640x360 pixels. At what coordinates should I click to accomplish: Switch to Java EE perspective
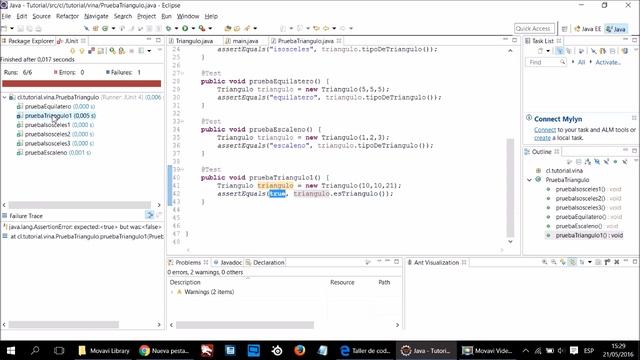[588, 29]
